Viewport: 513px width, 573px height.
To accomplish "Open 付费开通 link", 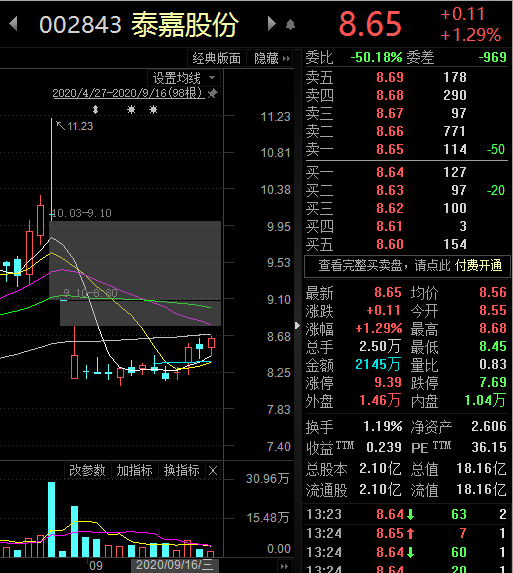I will coord(479,266).
